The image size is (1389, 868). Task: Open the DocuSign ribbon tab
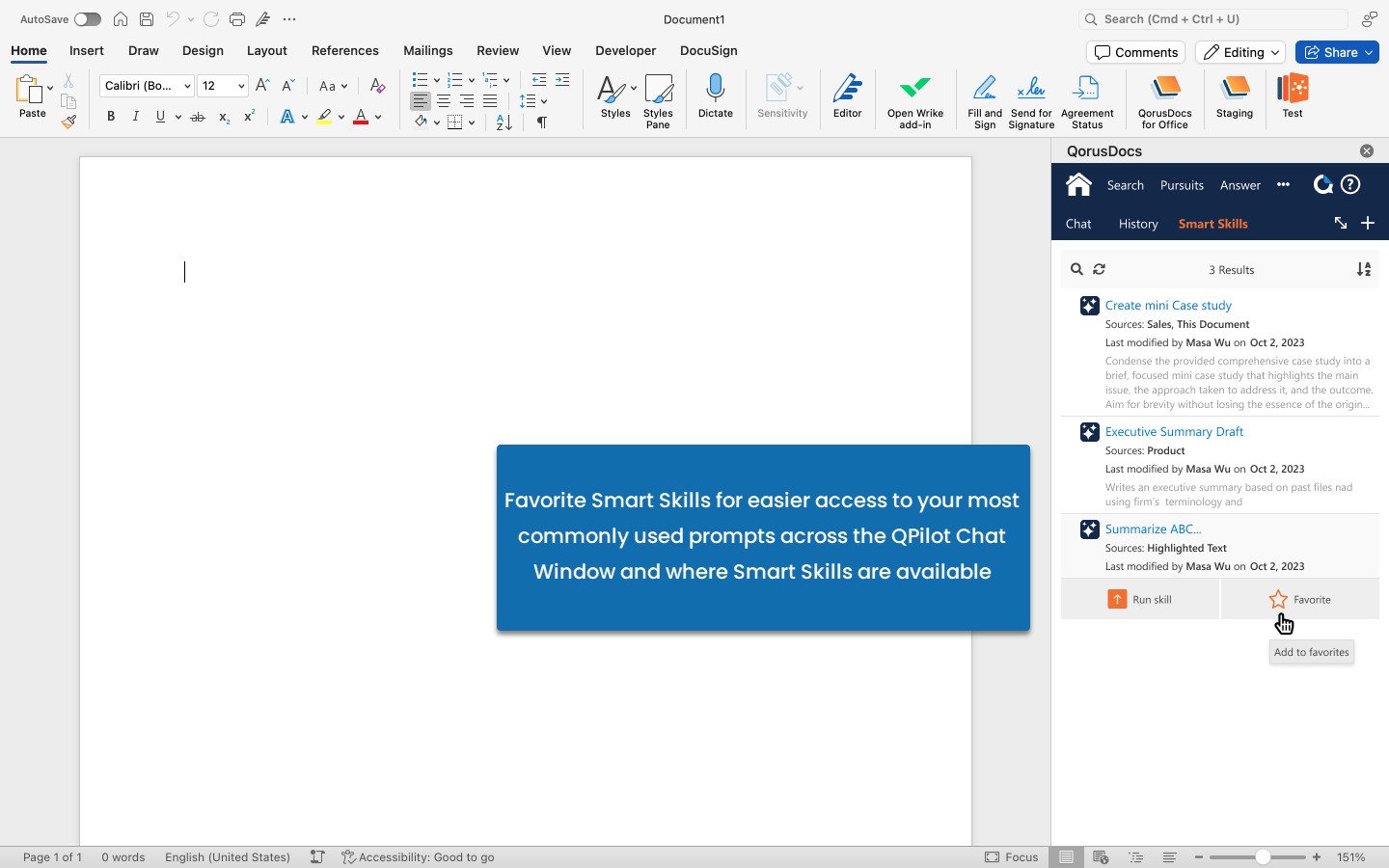pos(709,50)
